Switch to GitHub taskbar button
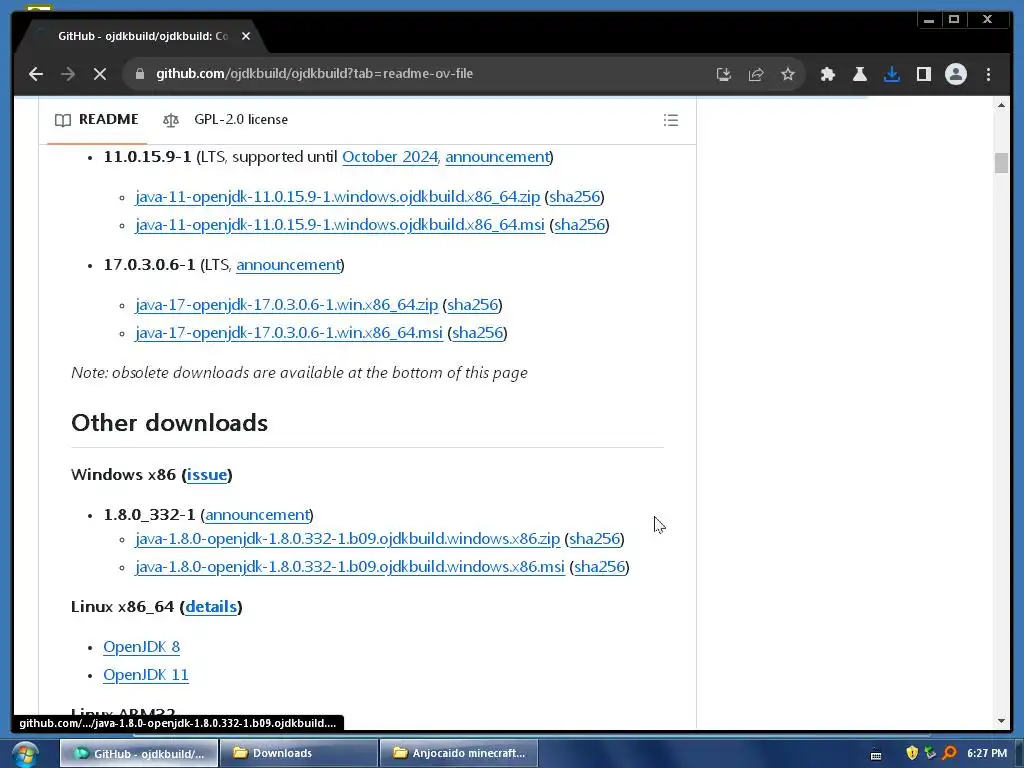Image resolution: width=1024 pixels, height=768 pixels. point(138,753)
